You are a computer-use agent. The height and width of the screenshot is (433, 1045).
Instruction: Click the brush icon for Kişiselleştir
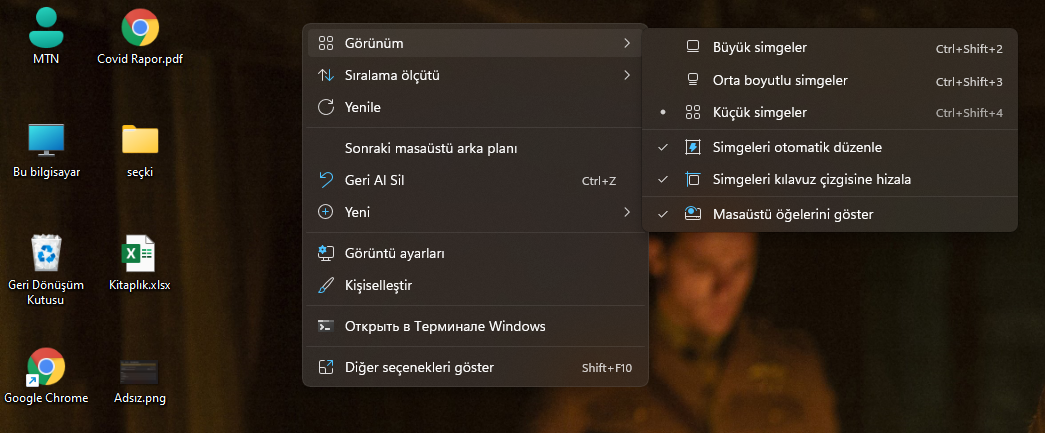point(325,286)
